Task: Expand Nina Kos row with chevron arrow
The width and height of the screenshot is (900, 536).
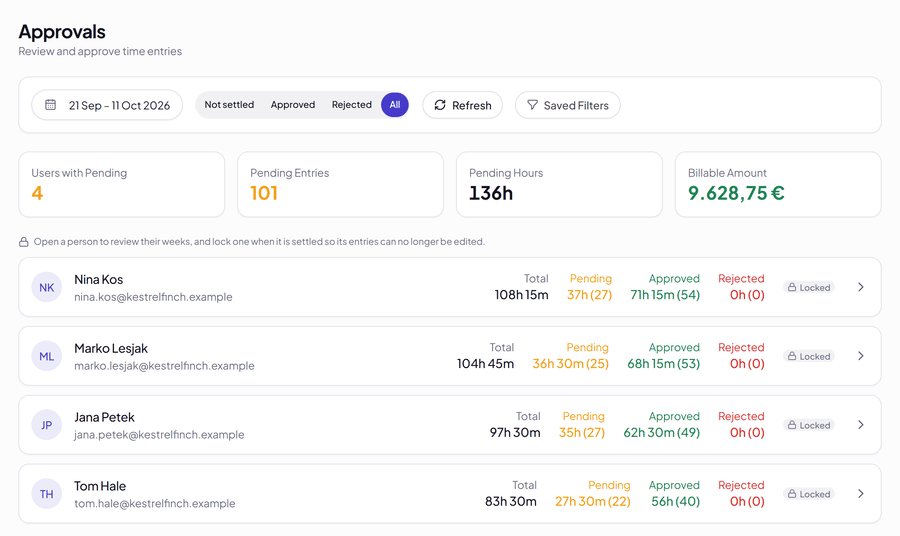Action: [x=861, y=287]
